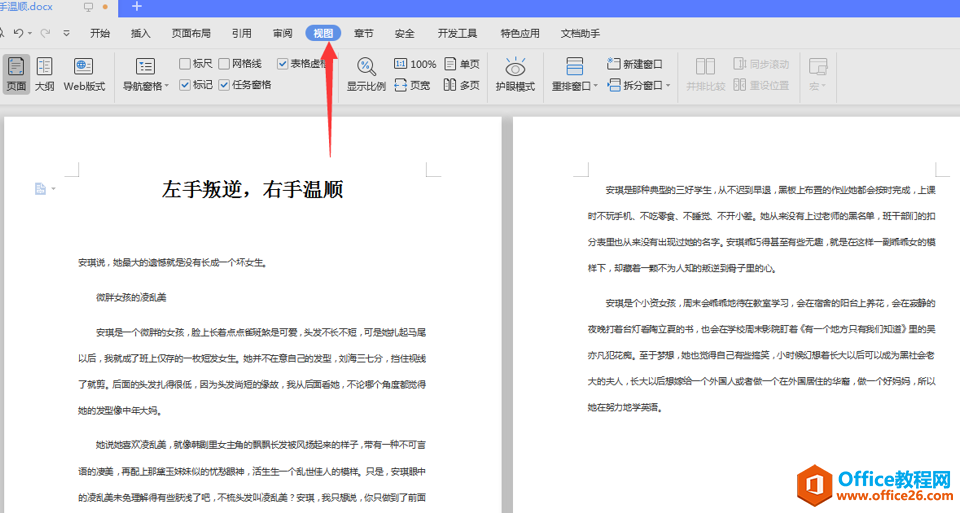Open the 页面布局 Page Layout tab
This screenshot has height=513, width=960.
click(191, 33)
